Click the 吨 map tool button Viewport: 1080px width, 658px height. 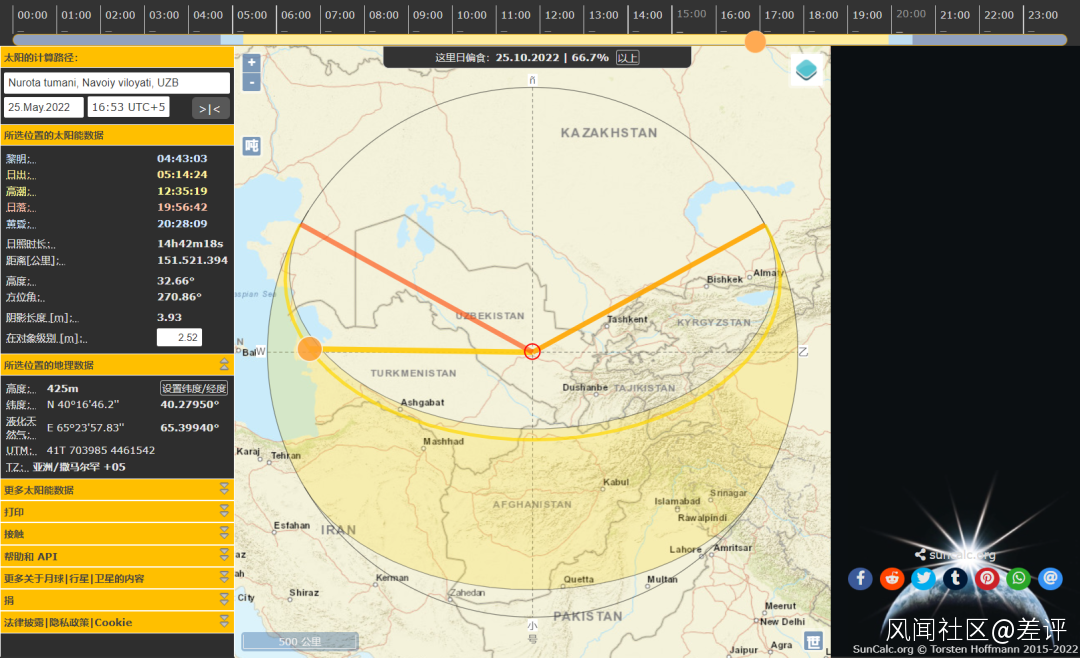(251, 146)
